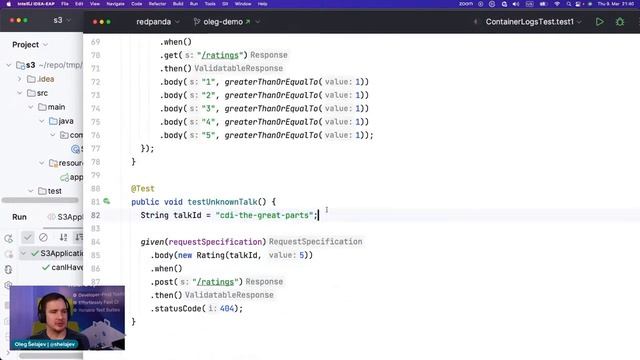Collapse the S3Application test results node

click(23, 253)
